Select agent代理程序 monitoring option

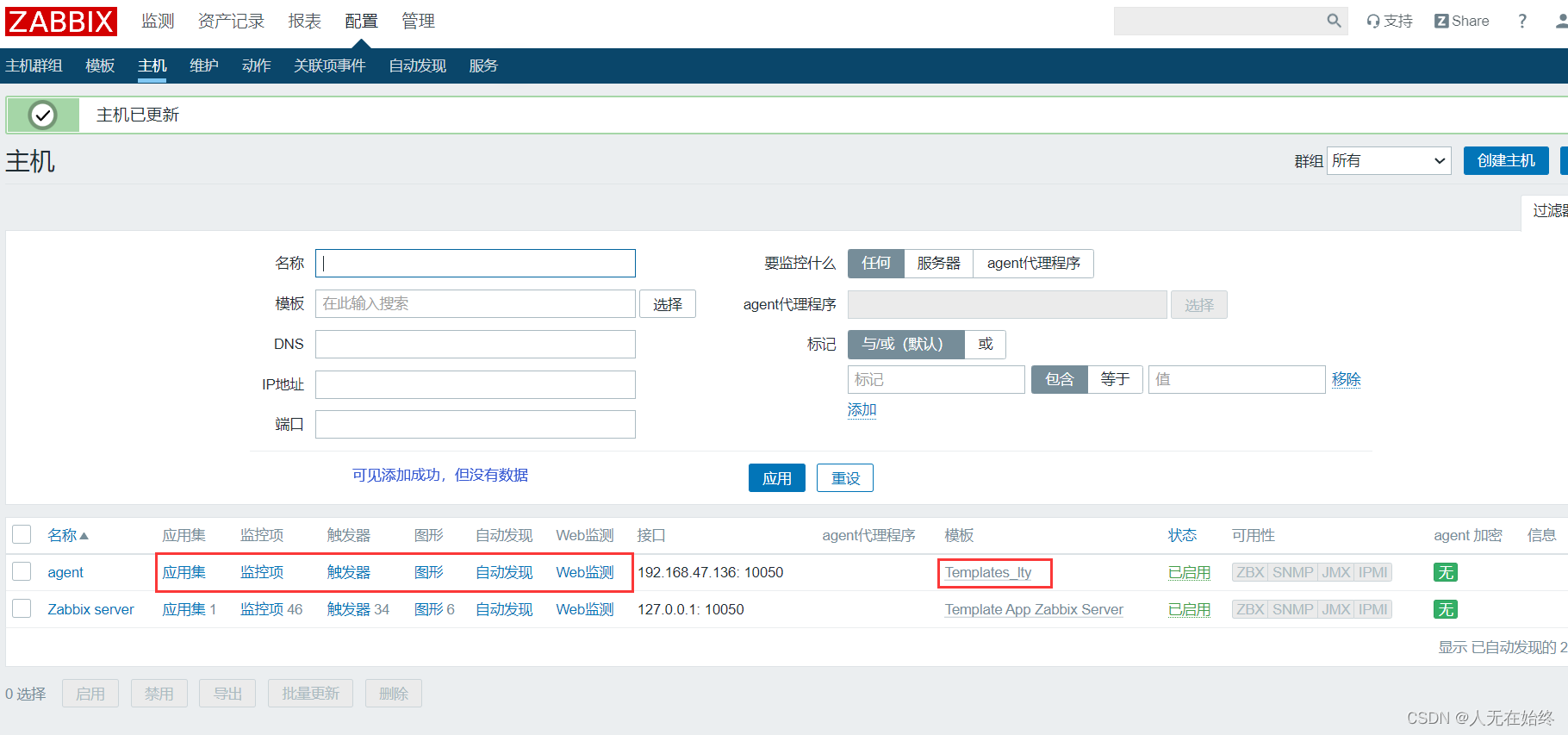click(x=1034, y=264)
